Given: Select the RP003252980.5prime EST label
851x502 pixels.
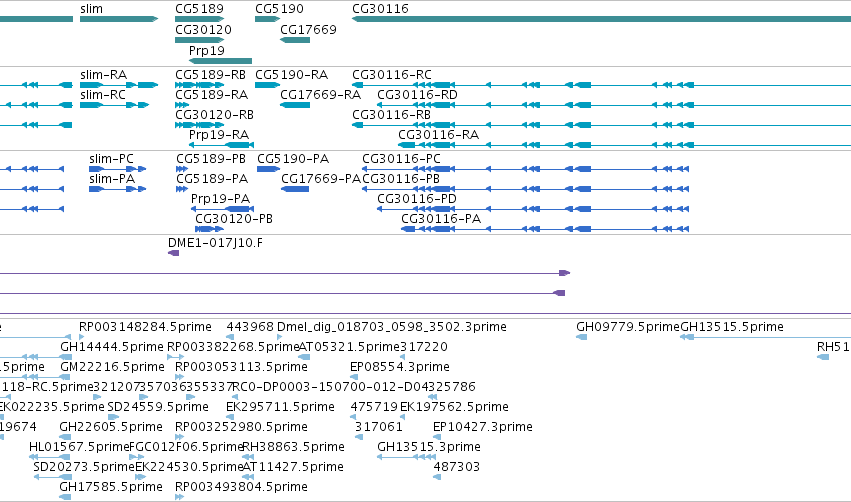Looking at the screenshot, I should point(242,427).
